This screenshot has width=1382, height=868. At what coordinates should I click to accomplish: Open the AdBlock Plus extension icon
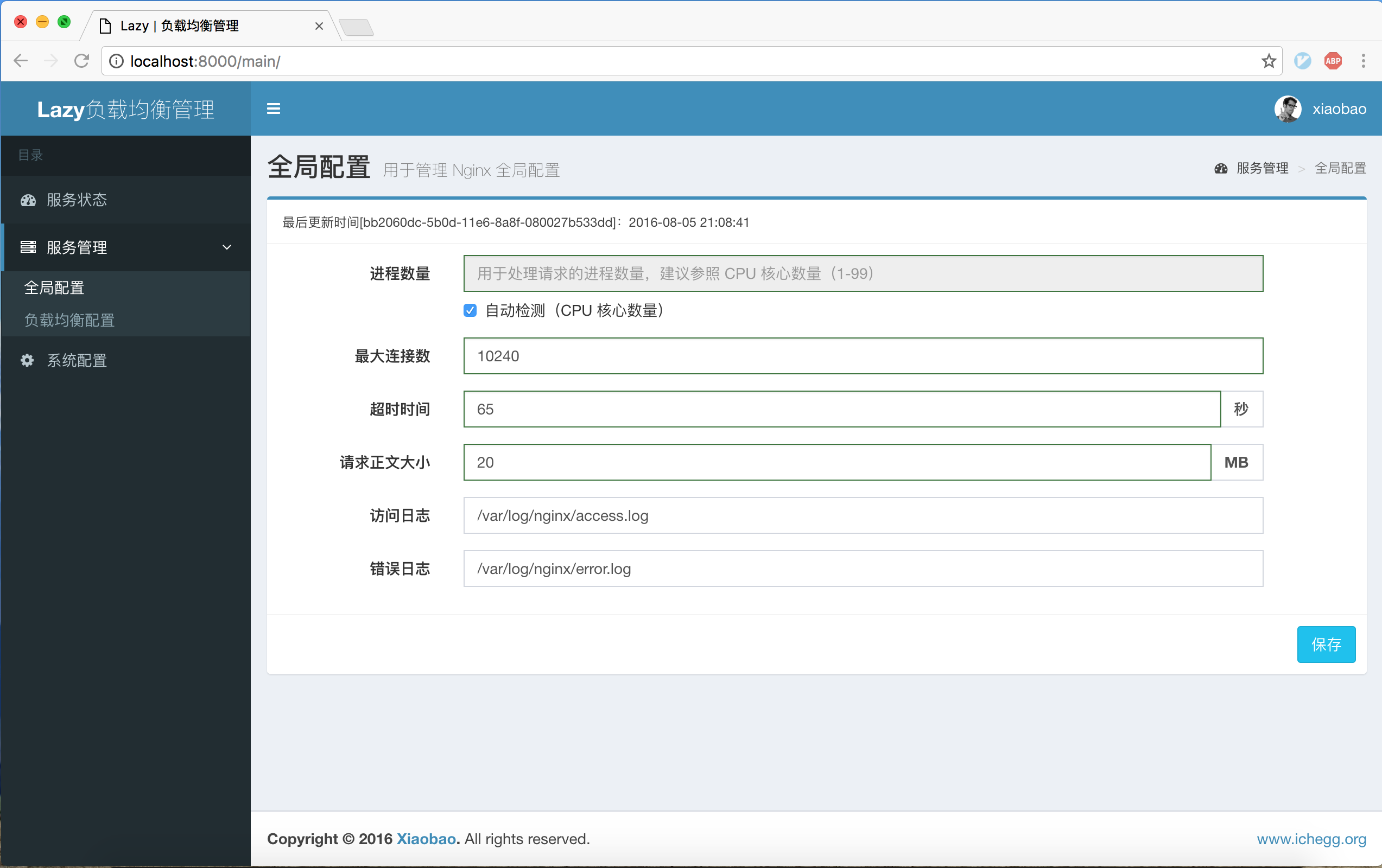(x=1333, y=61)
